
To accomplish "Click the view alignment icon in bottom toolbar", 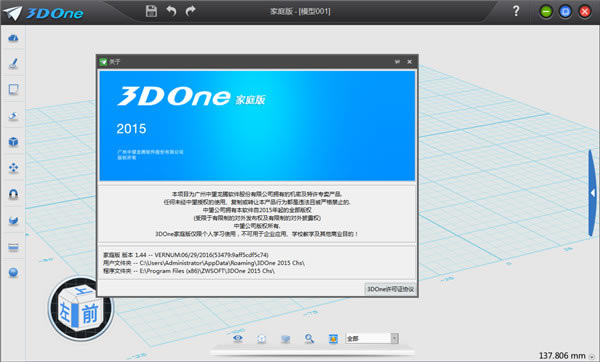I will [262, 339].
